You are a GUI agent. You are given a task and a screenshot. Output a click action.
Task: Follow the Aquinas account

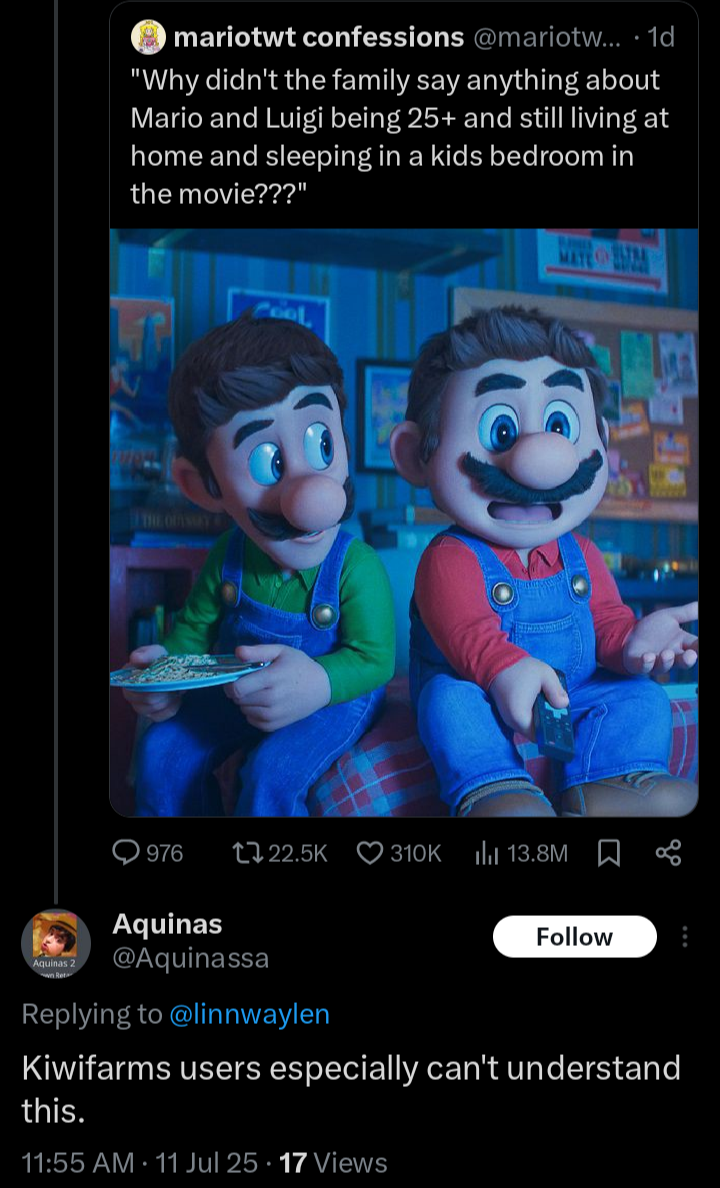tap(574, 936)
